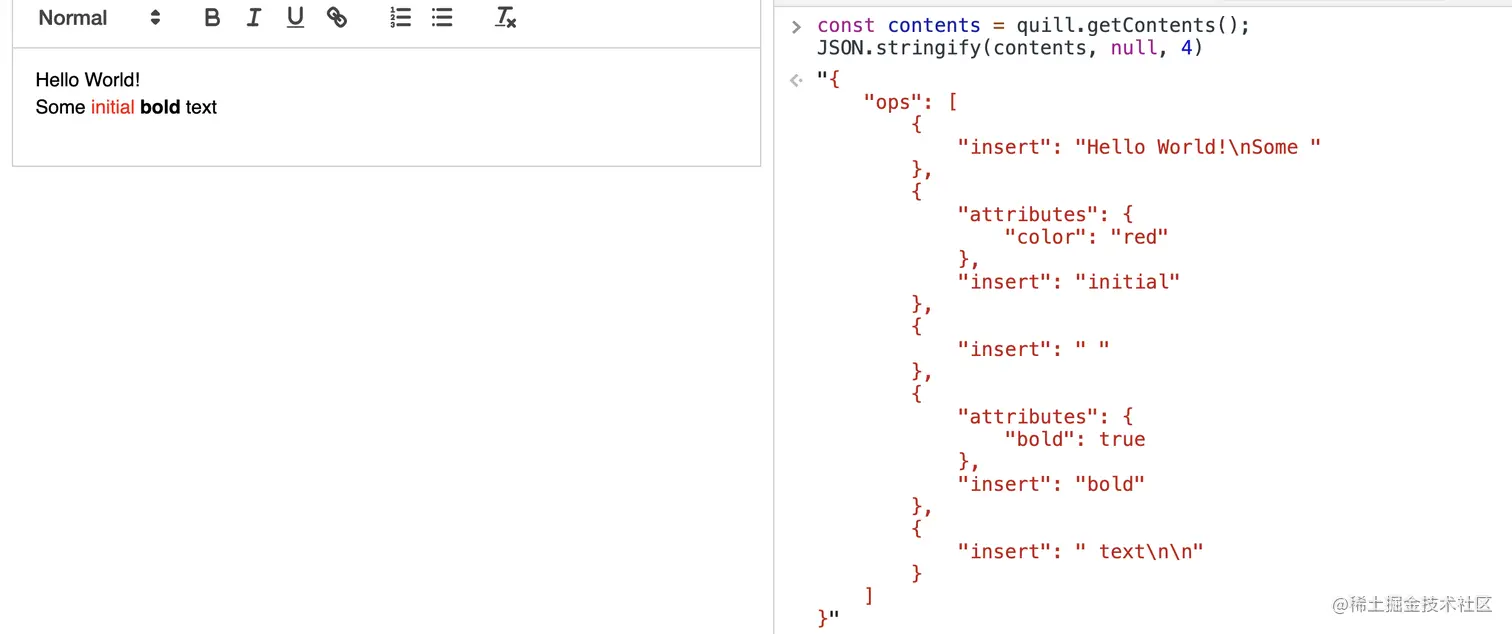Toggle underline formatting in the toolbar
1512x634 pixels.
coord(295,18)
